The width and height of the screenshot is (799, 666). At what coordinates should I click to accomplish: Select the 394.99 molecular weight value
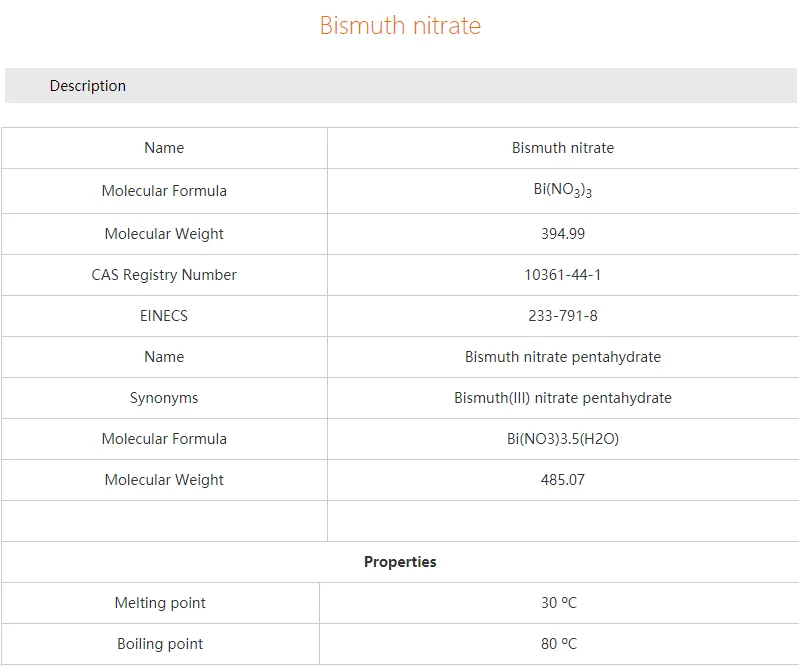tap(563, 234)
